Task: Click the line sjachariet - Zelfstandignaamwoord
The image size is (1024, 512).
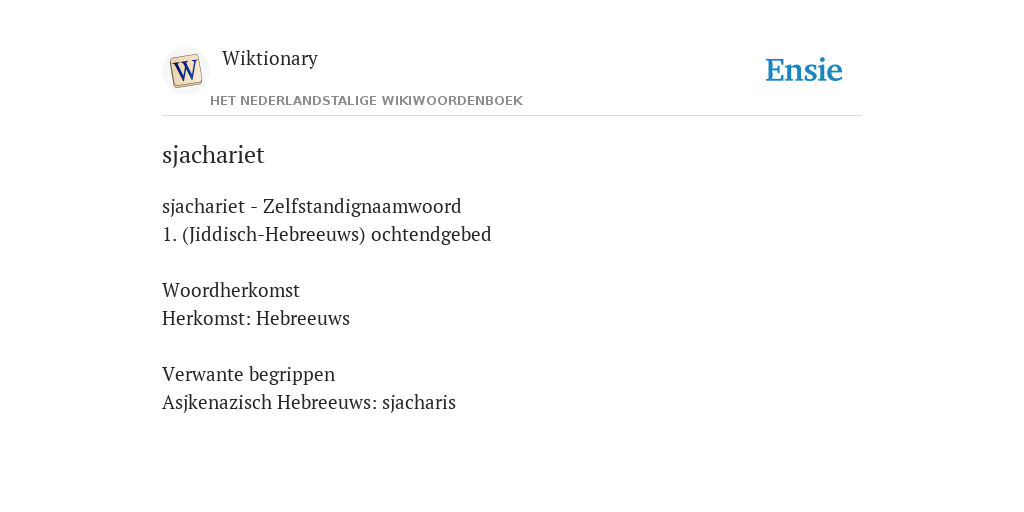Action: [312, 207]
